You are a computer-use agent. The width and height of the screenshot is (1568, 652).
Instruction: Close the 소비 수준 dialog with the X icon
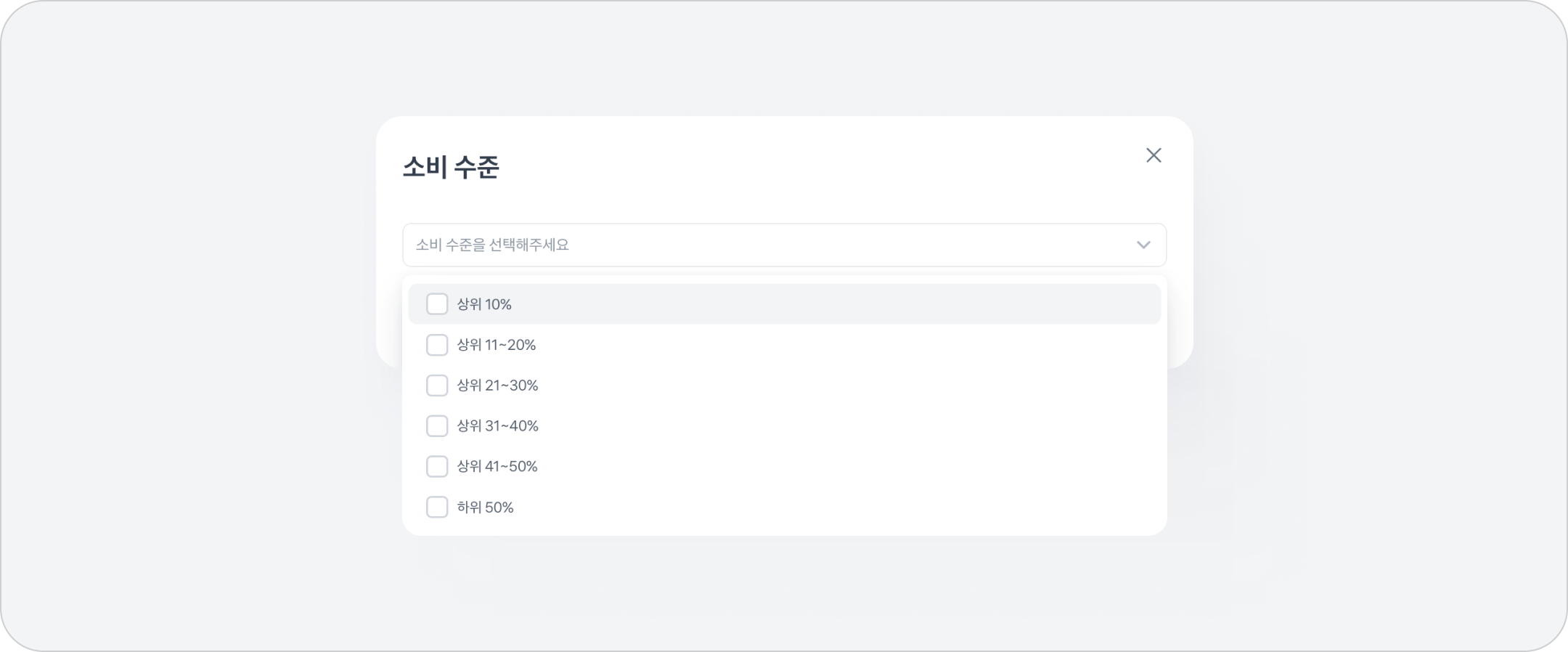pyautogui.click(x=1153, y=155)
